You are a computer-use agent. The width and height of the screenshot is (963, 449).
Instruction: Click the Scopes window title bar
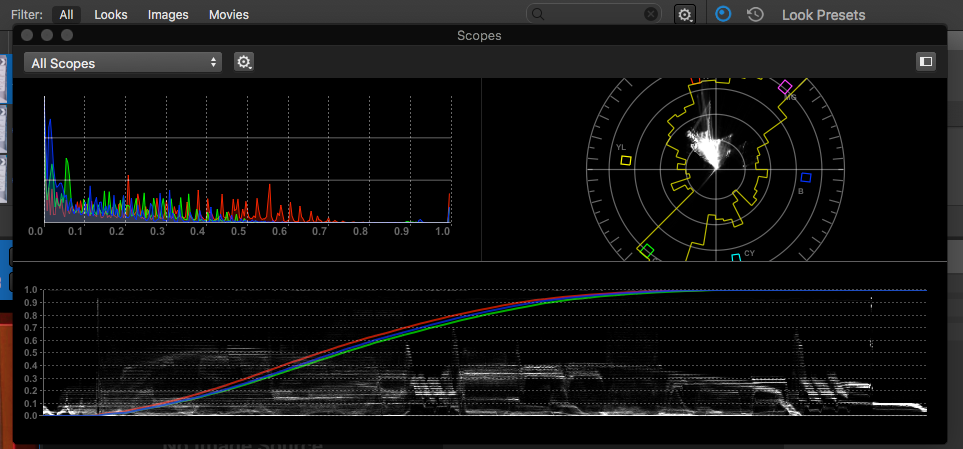pos(479,35)
